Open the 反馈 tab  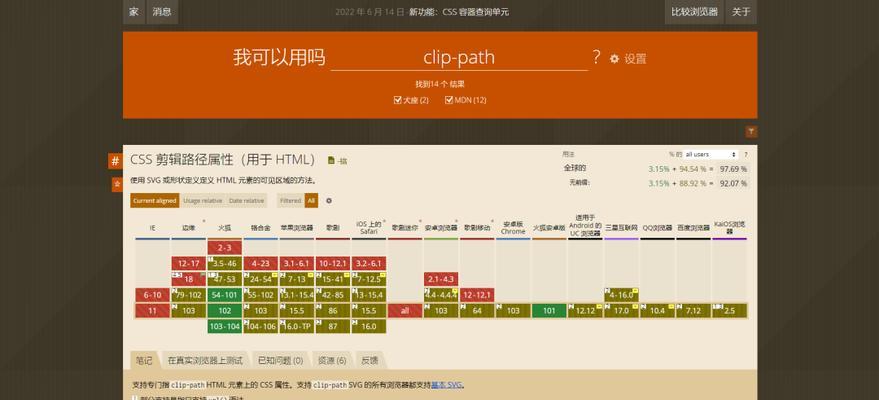click(x=369, y=360)
